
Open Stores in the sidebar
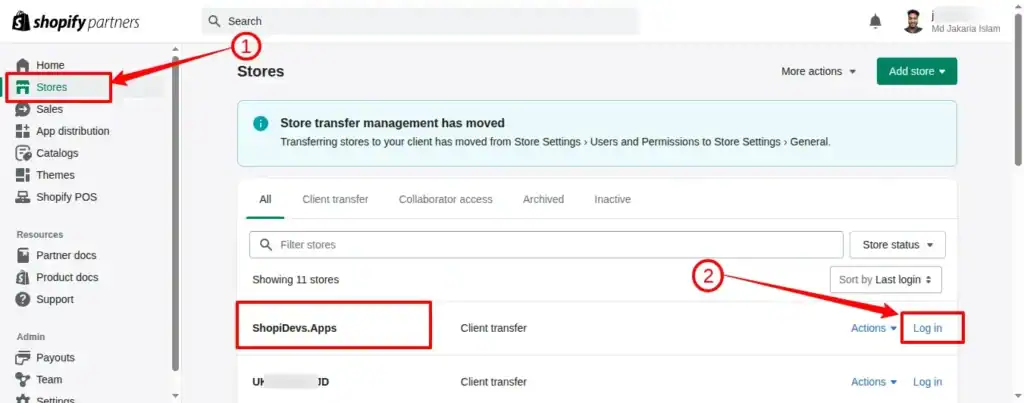tap(51, 87)
